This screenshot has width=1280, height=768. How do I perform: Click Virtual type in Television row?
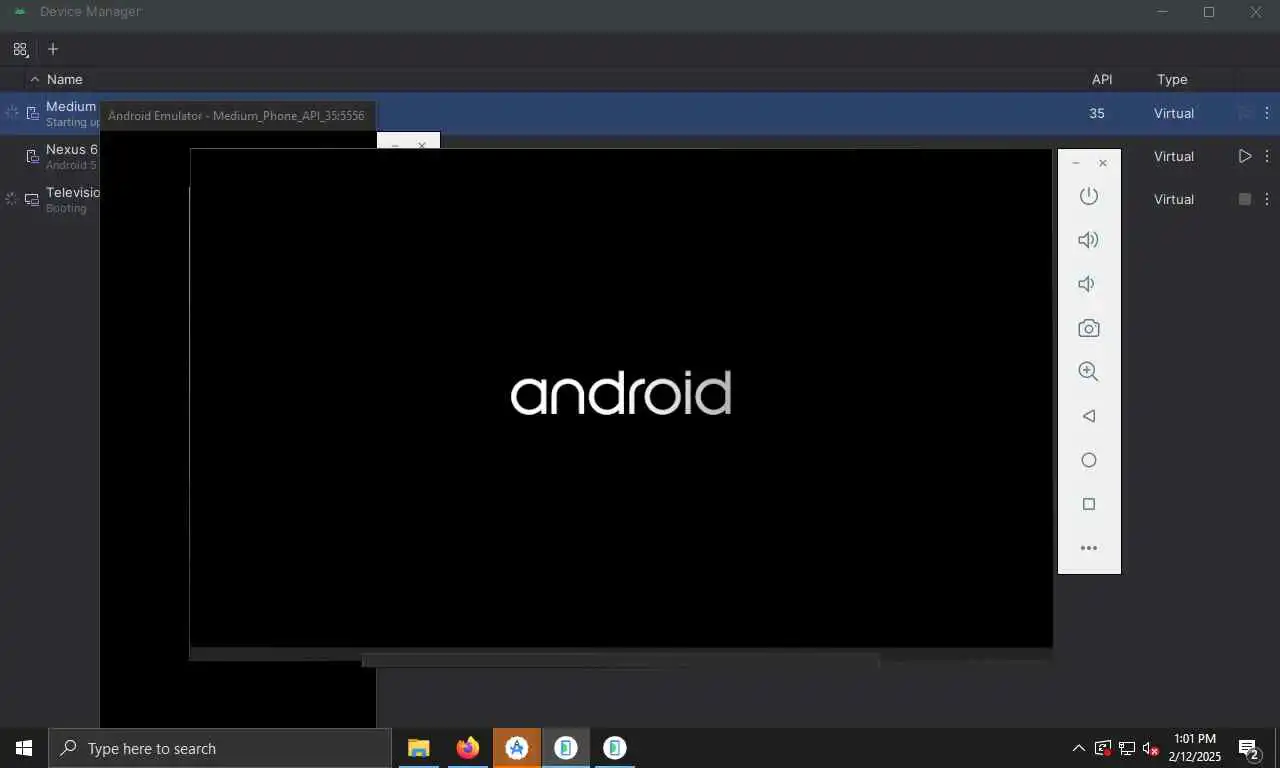(x=1174, y=199)
